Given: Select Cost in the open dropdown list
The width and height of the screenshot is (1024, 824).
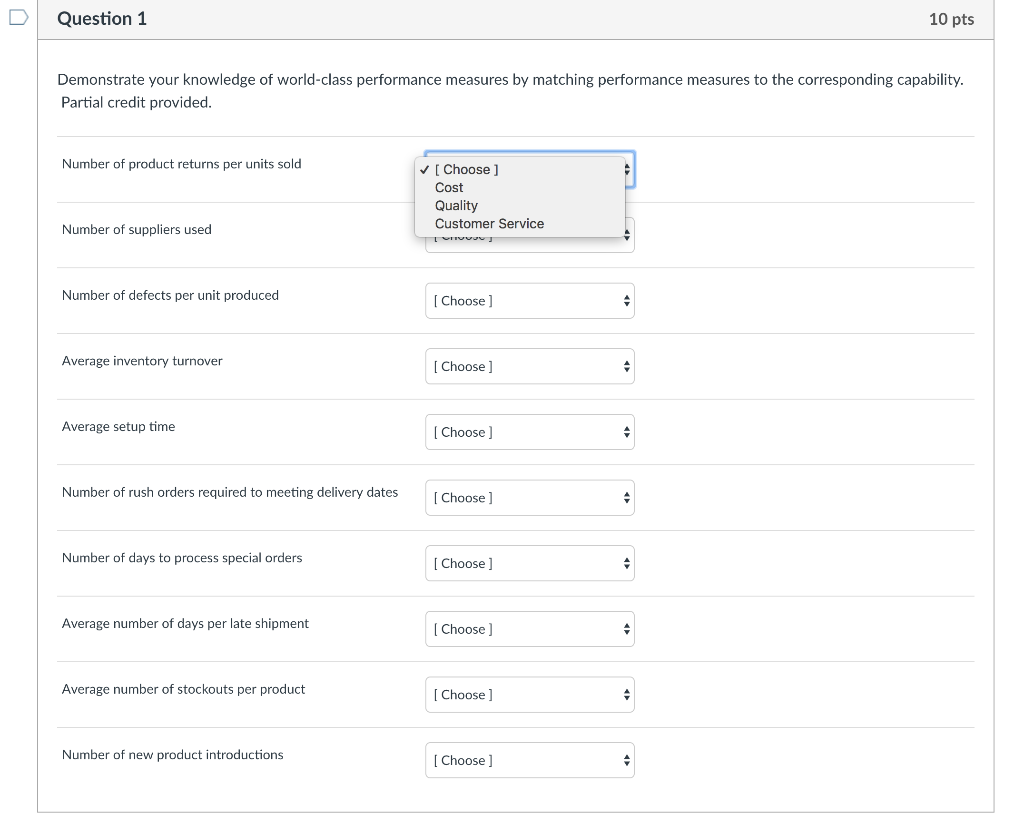Looking at the screenshot, I should coord(520,187).
